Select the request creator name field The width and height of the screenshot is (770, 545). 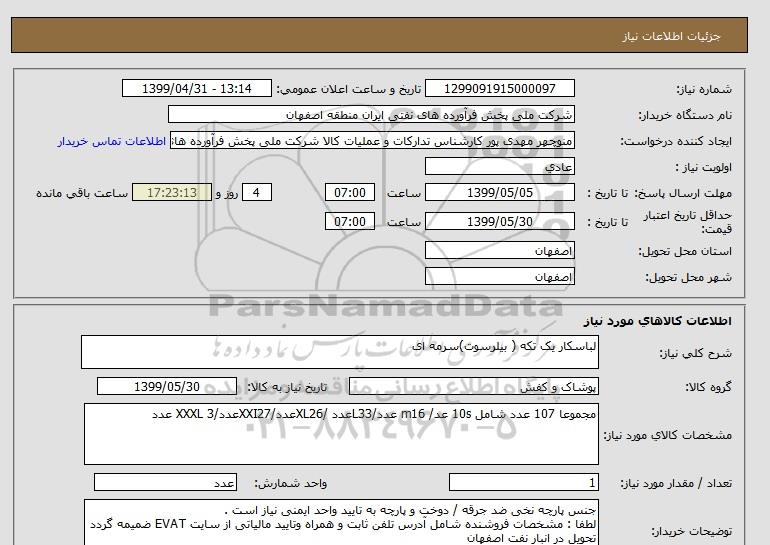pos(372,141)
